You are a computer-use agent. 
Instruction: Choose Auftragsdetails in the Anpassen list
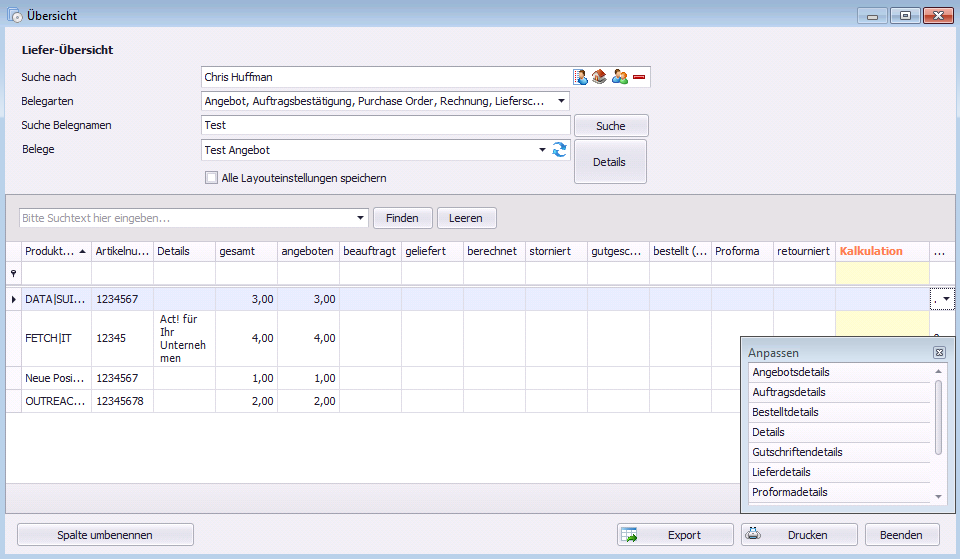(839, 392)
